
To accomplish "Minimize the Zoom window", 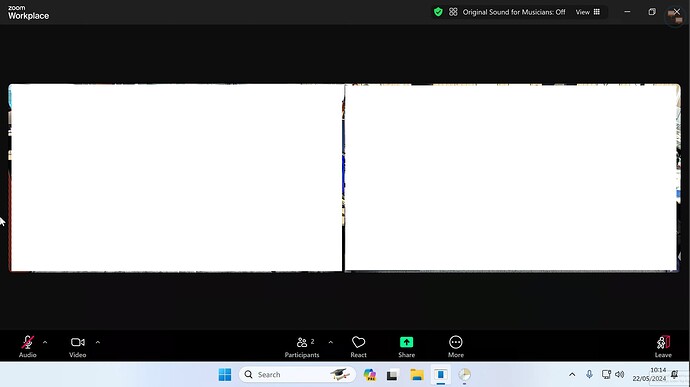I will (x=627, y=12).
